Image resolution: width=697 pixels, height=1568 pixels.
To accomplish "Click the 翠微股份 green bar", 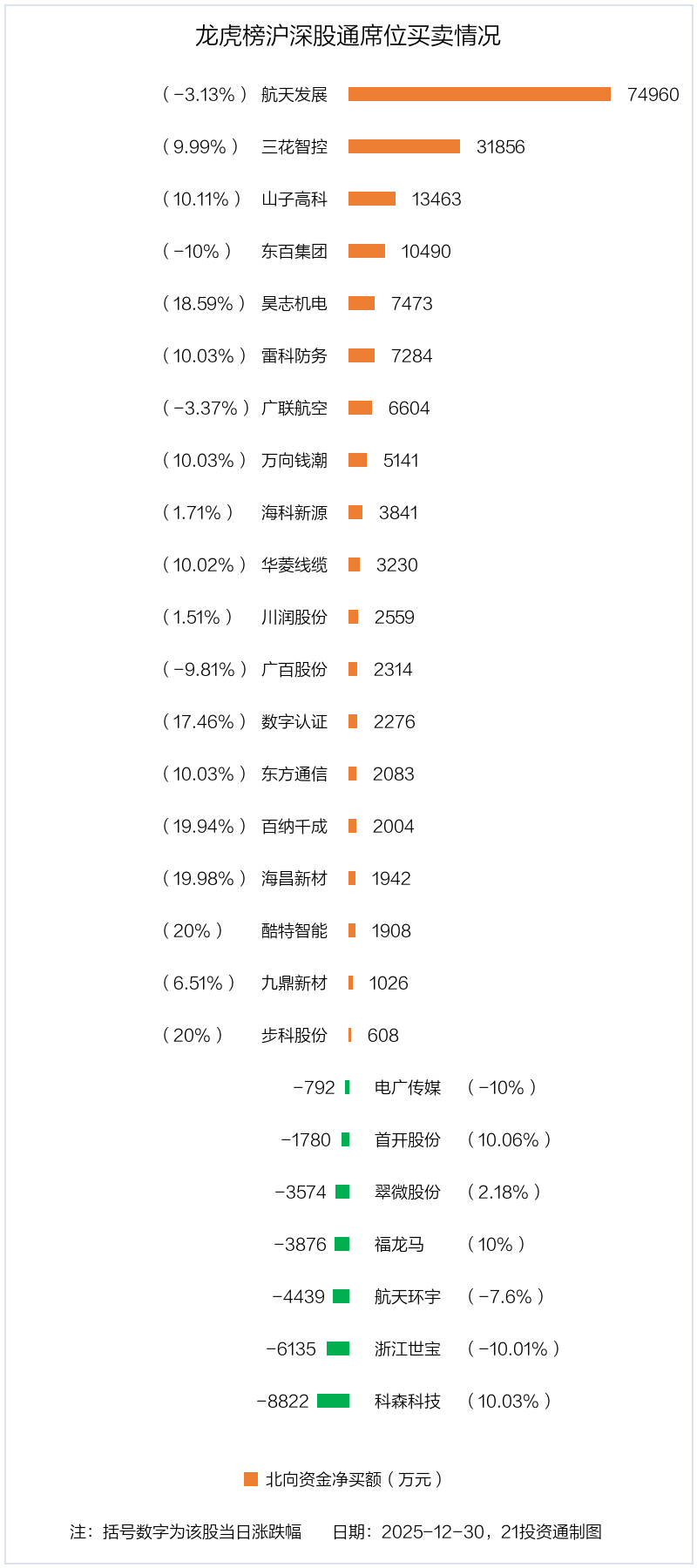I will tap(342, 1192).
